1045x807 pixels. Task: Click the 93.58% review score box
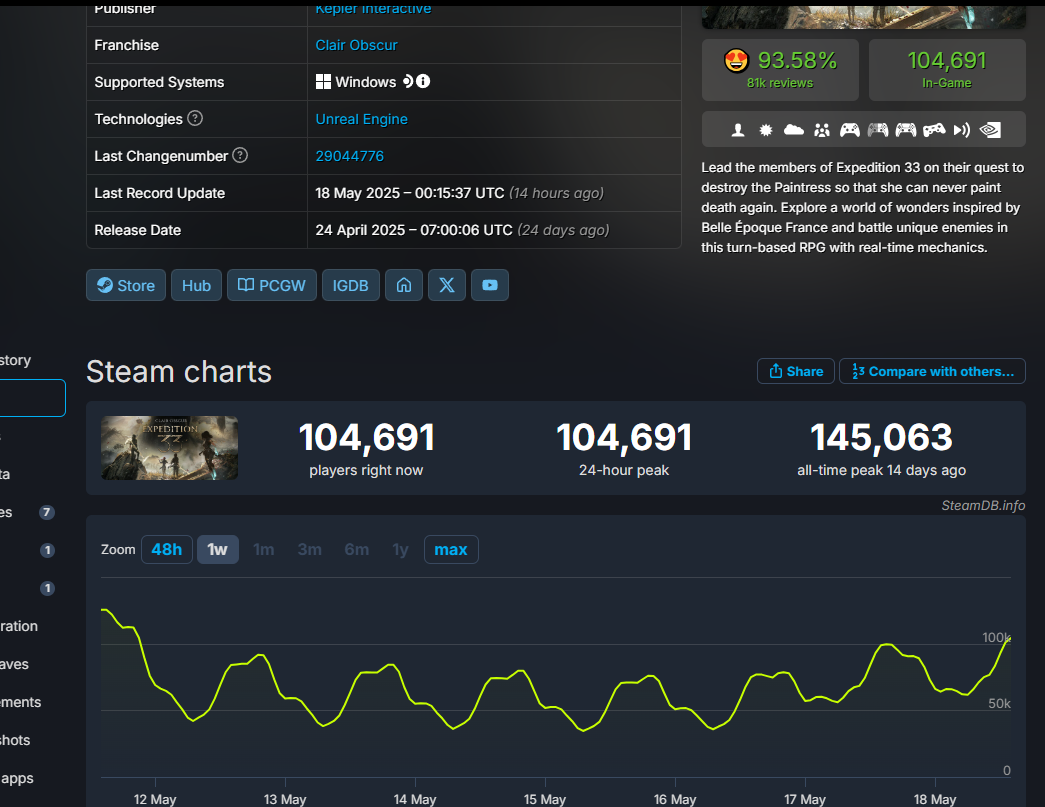[x=780, y=70]
